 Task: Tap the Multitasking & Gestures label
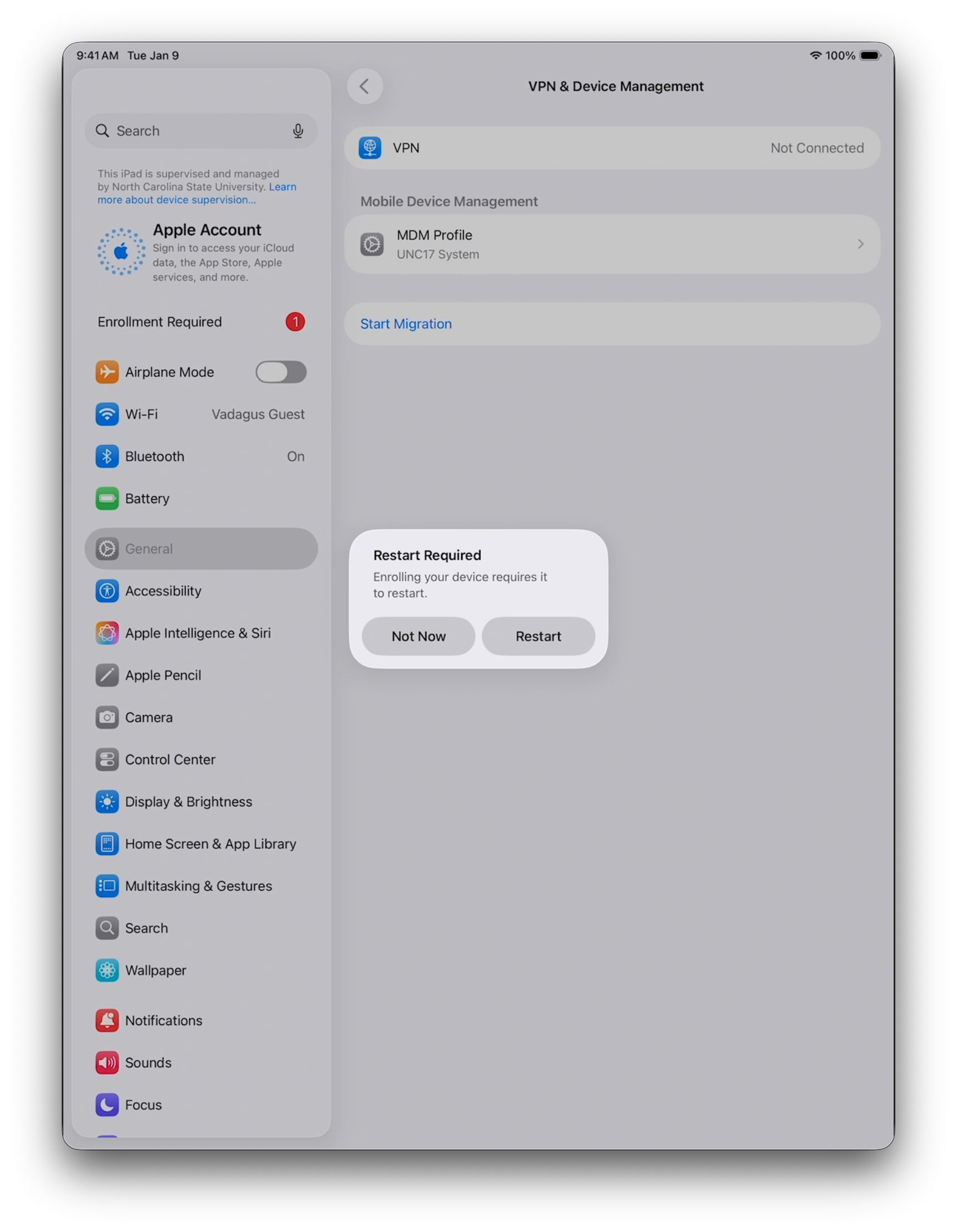[199, 888]
